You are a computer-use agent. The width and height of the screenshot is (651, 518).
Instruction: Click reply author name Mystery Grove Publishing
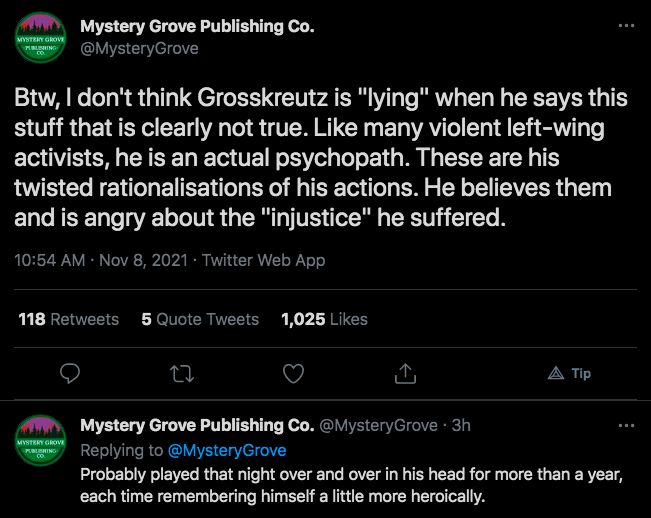(196, 426)
